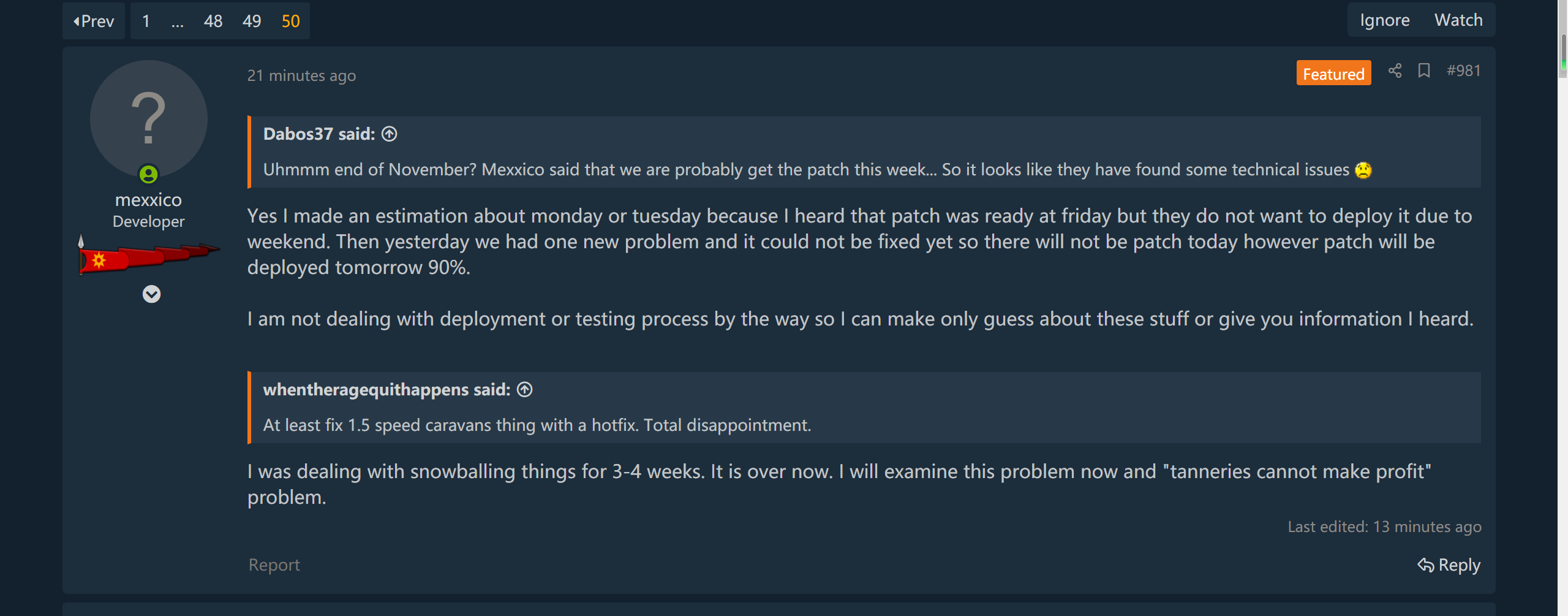This screenshot has width=1568, height=616.
Task: Click the Prev page button
Action: tap(94, 21)
